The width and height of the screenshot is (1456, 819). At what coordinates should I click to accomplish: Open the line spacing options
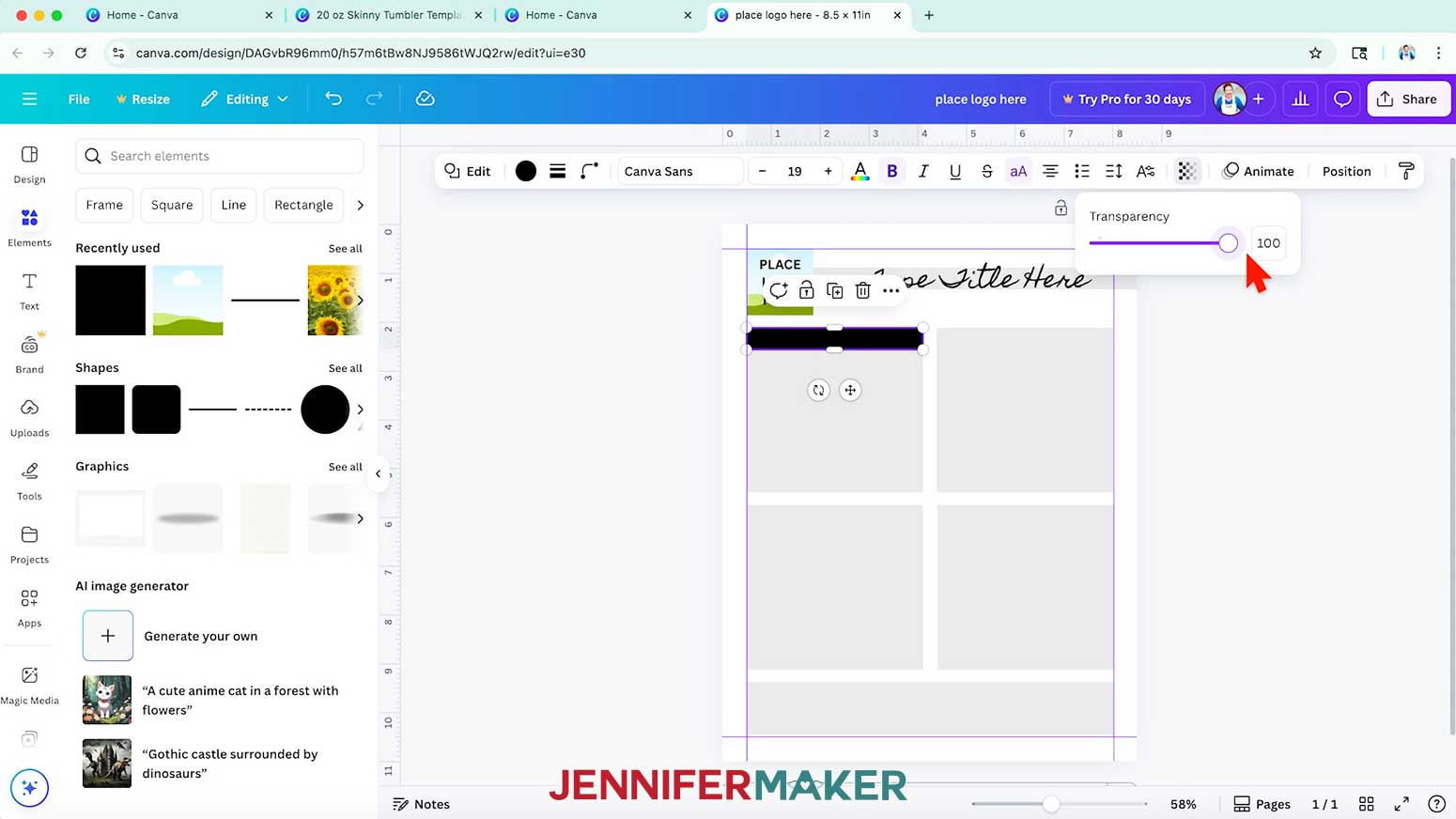coord(1113,171)
